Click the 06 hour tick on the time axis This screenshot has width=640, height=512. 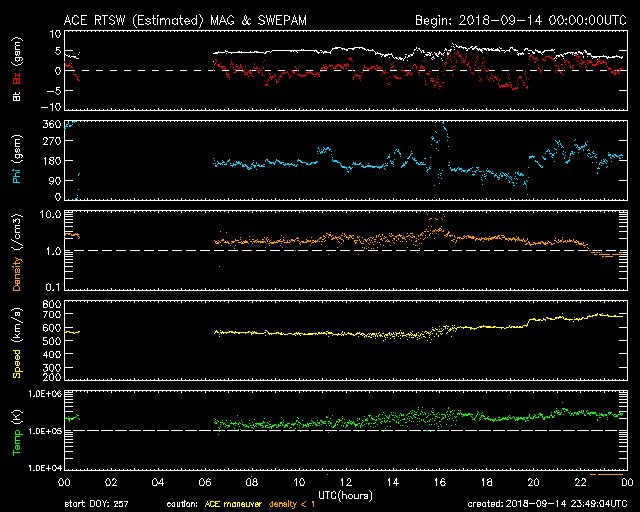(203, 482)
